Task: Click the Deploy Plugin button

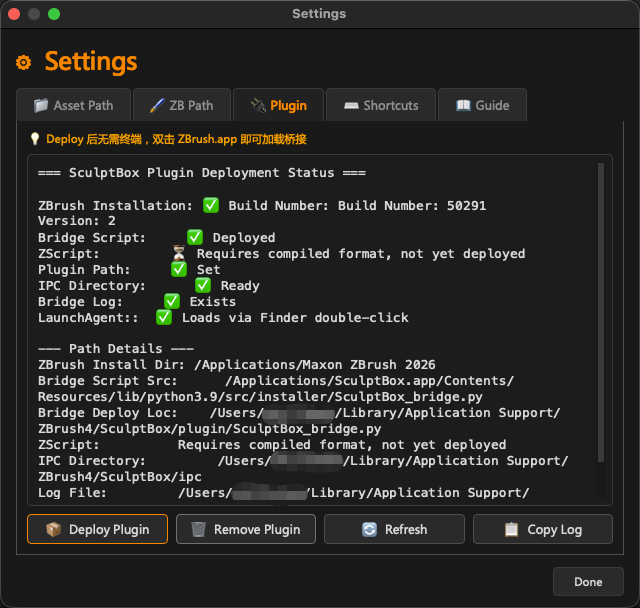Action: [98, 529]
